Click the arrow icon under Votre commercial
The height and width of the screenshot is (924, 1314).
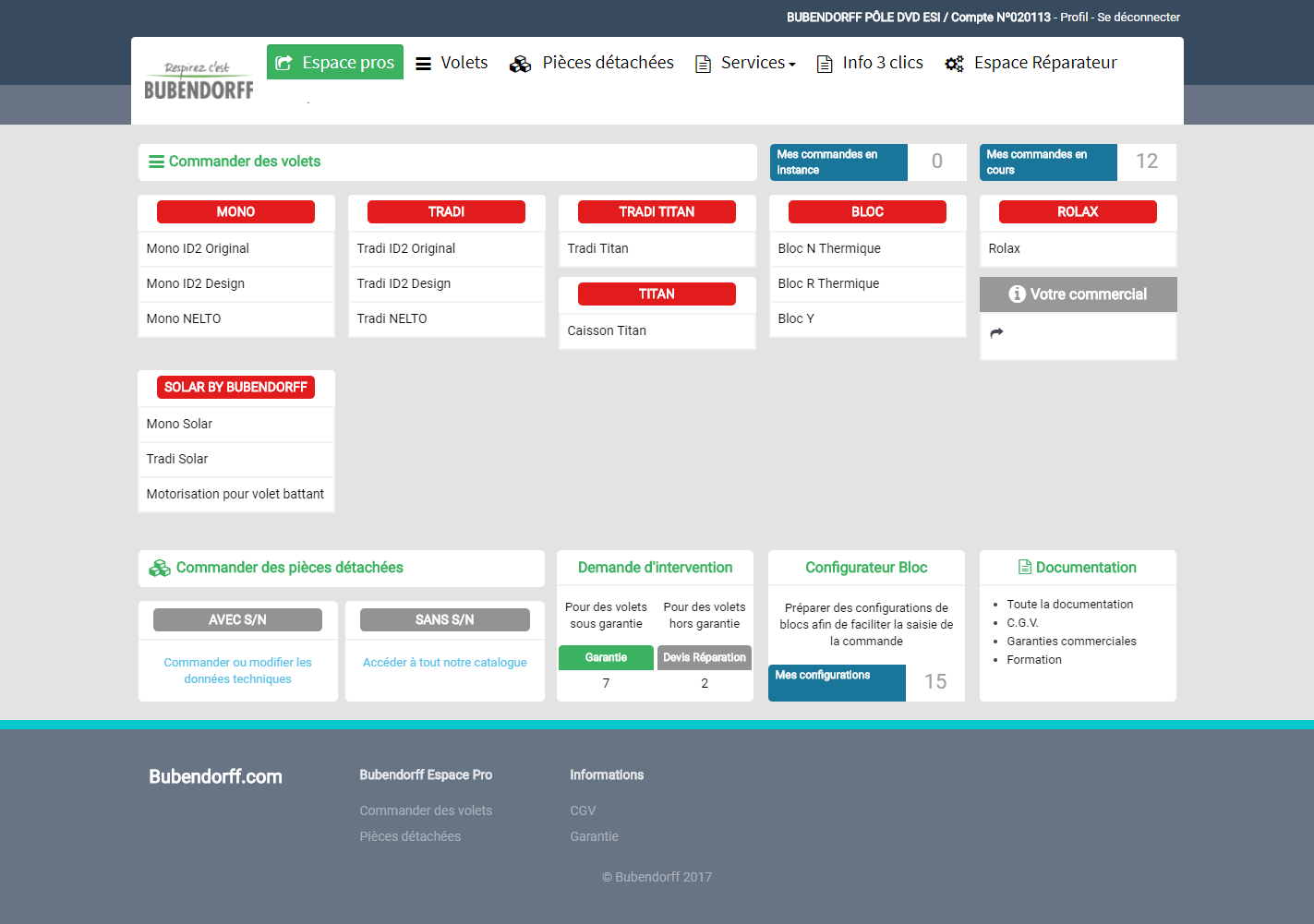996,333
